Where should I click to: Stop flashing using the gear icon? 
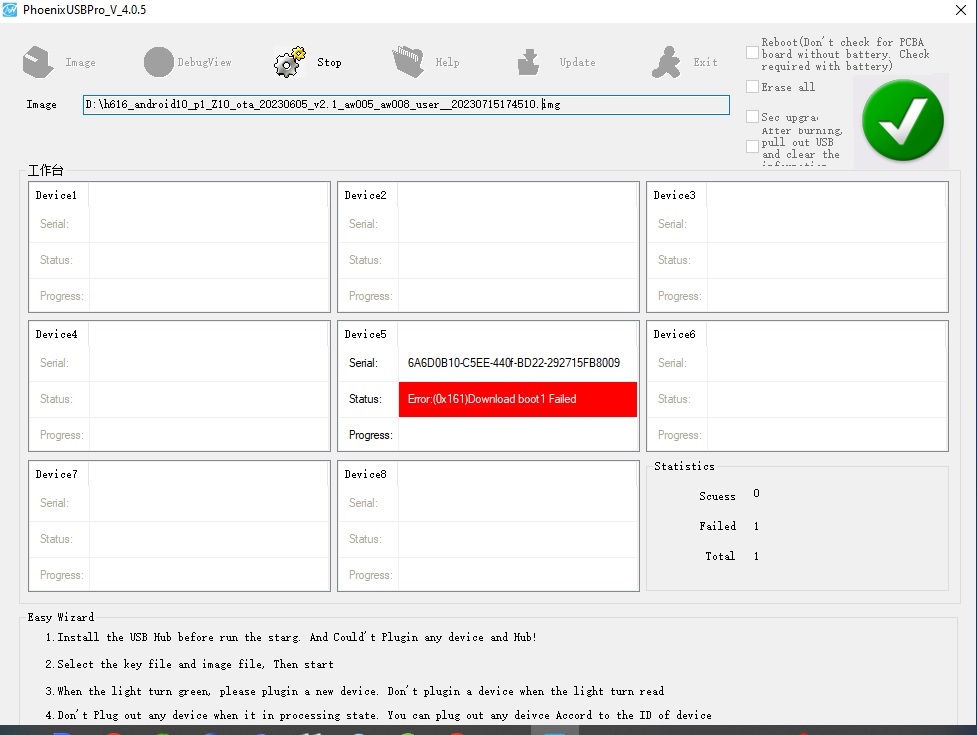(289, 62)
